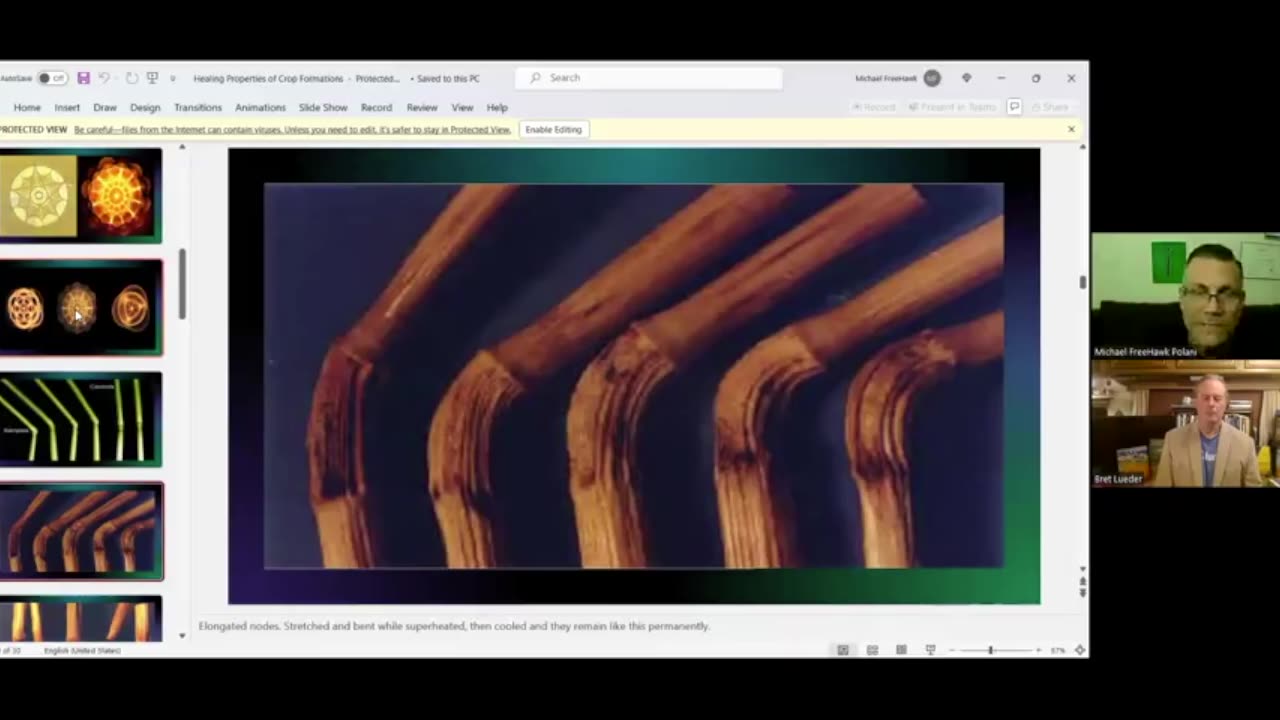Open the Insert ribbon tab
This screenshot has width=1280, height=720.
click(67, 107)
